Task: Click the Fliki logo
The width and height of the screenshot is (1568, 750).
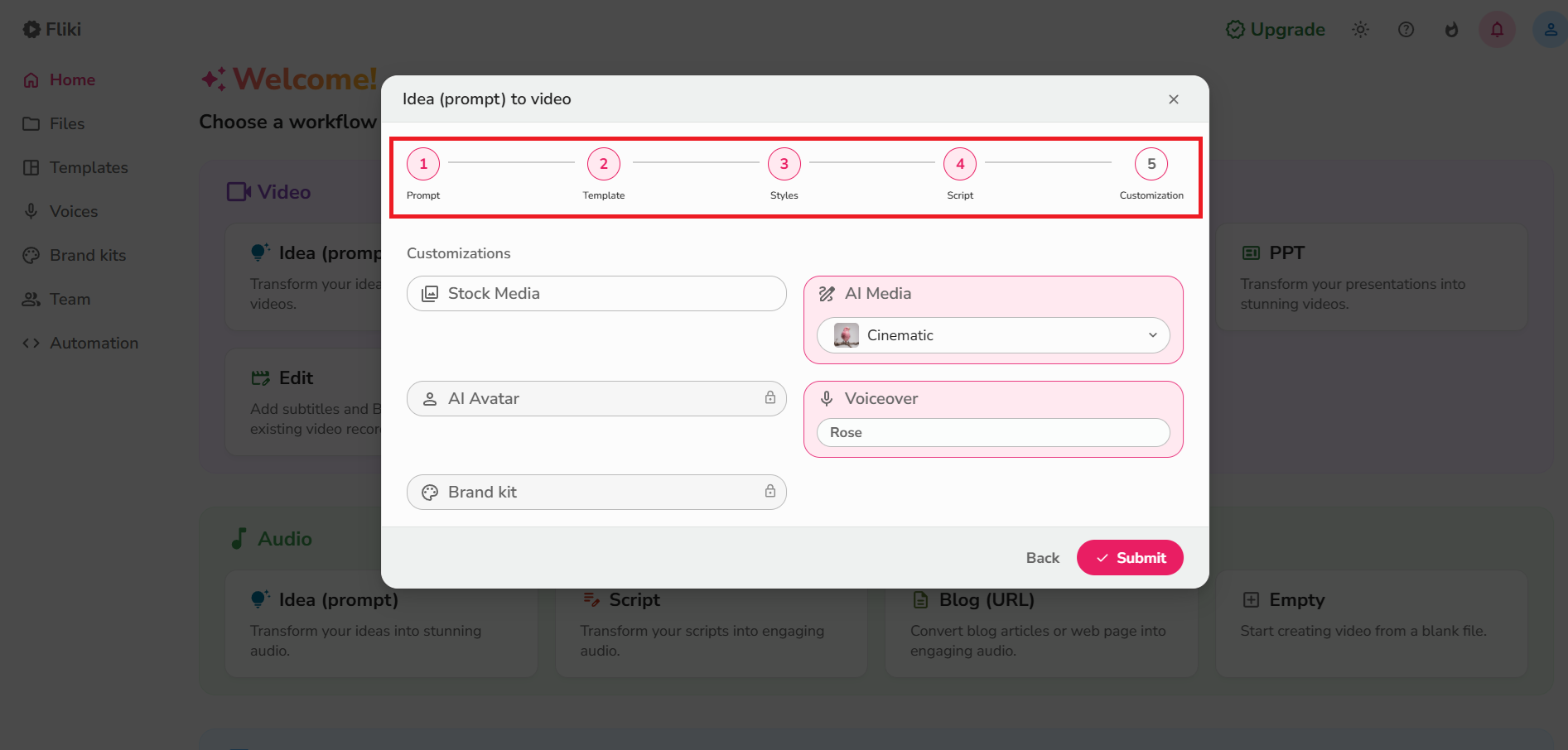Action: coord(52,30)
